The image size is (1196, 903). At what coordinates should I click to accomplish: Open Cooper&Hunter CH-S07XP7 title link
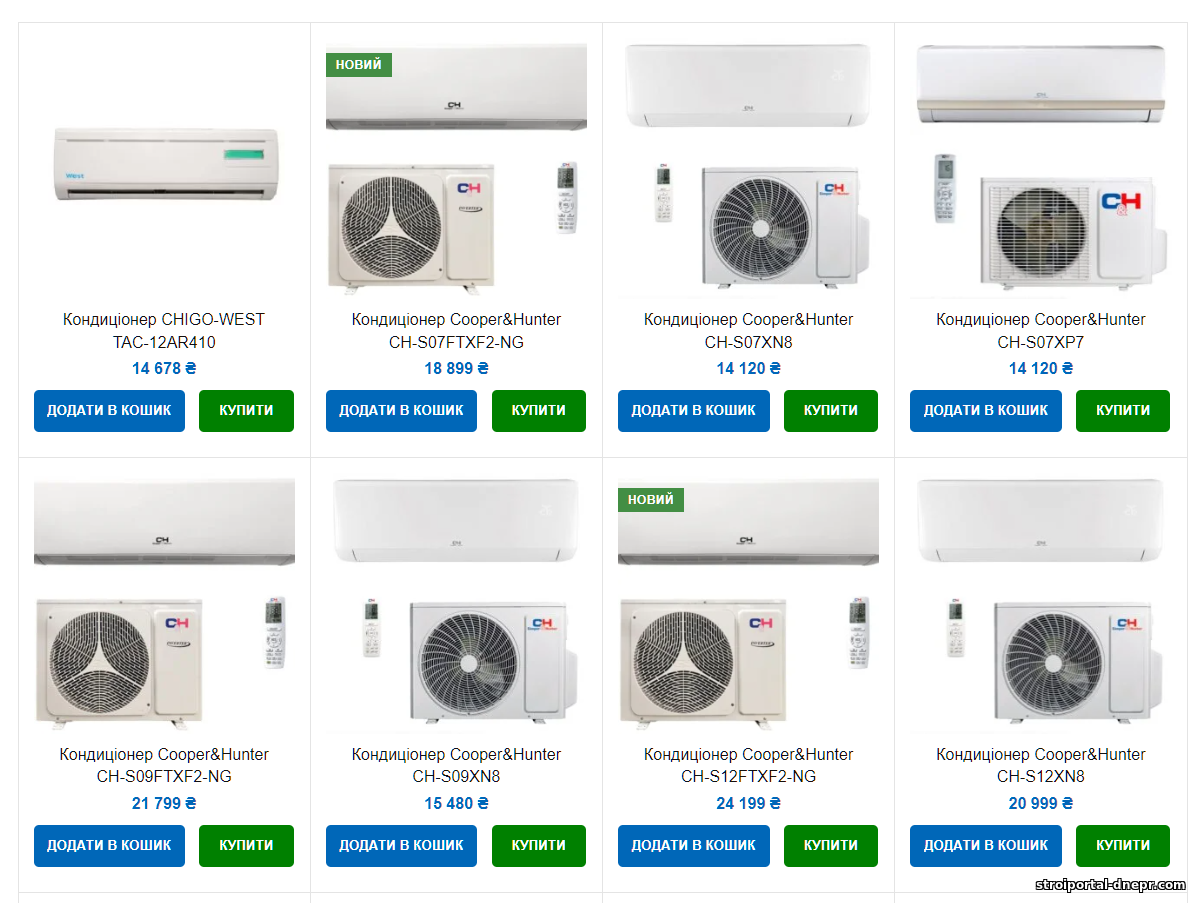coord(1040,331)
